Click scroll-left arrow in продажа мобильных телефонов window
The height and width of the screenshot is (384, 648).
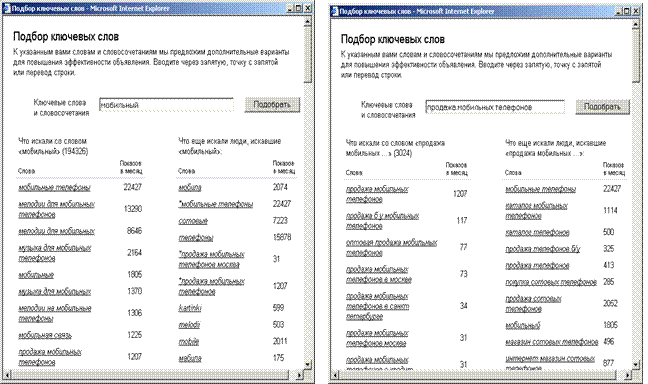(335, 375)
